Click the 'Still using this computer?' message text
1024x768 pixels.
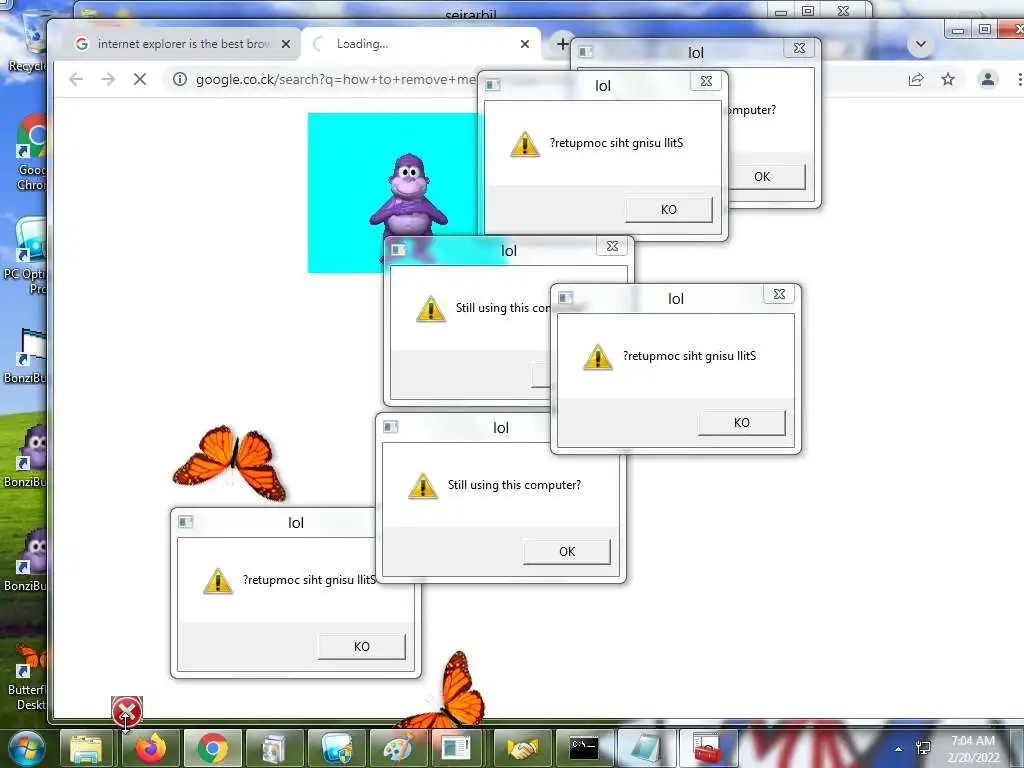[514, 485]
